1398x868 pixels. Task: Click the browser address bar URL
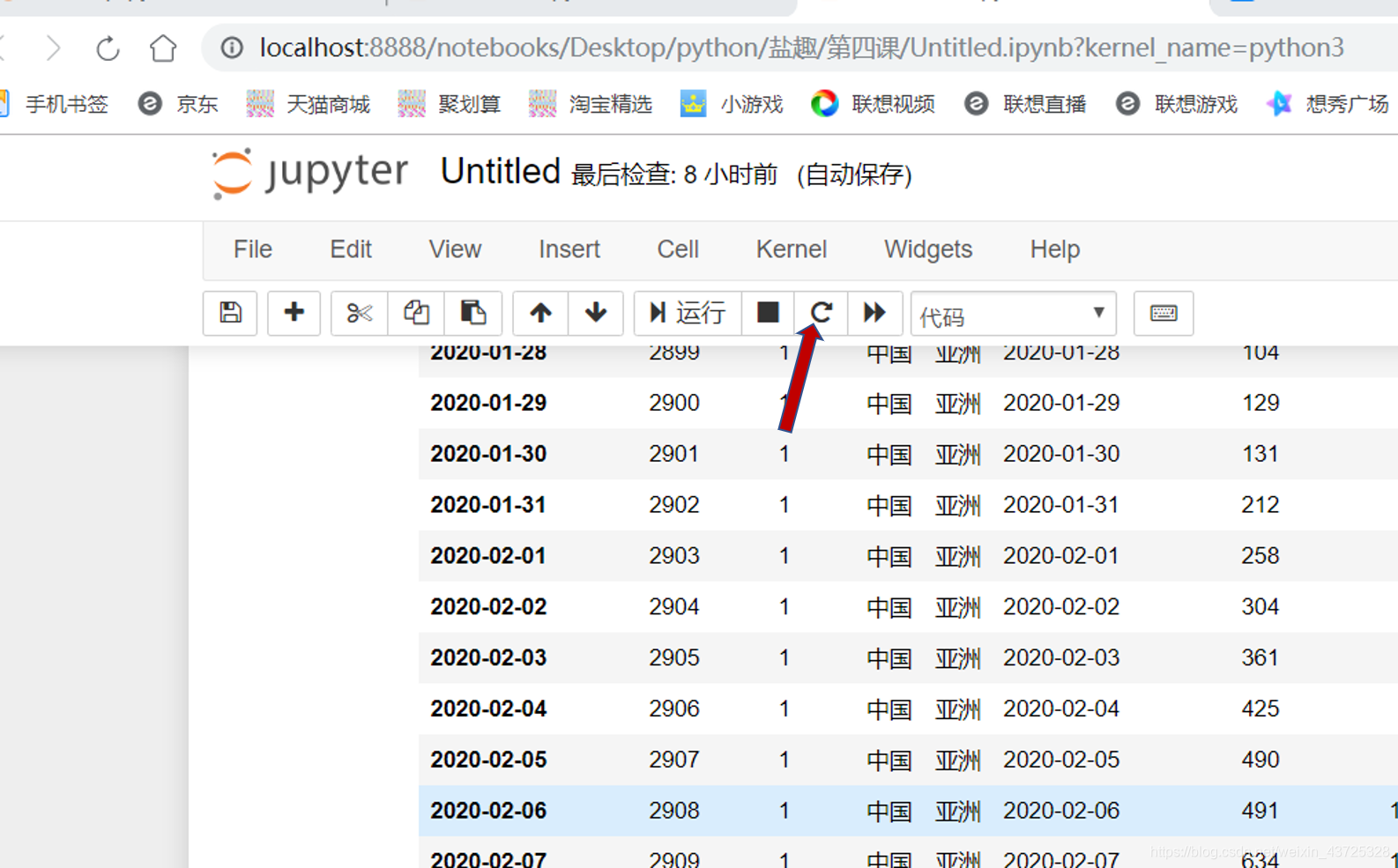click(801, 48)
